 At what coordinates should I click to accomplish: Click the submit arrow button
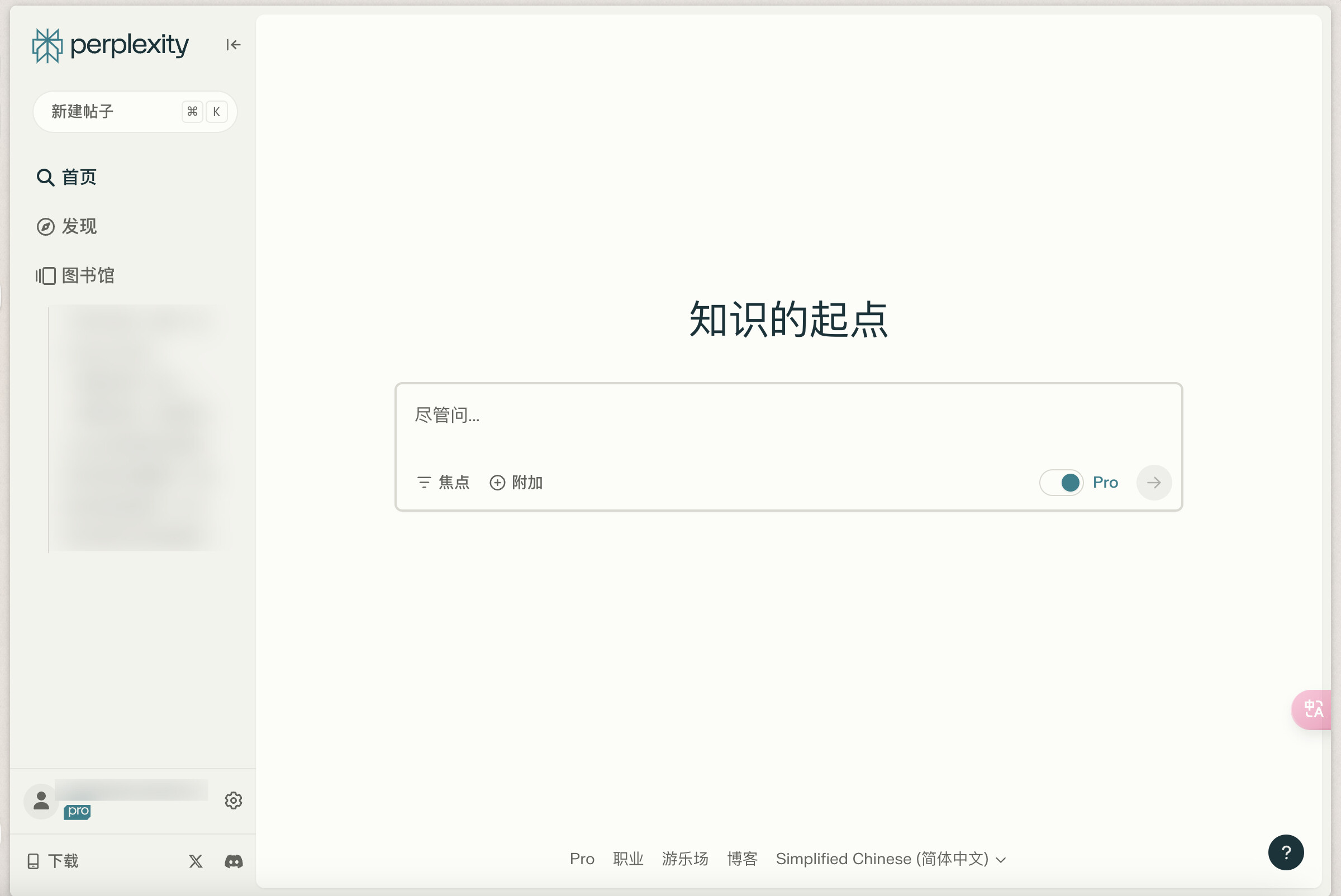coord(1153,482)
